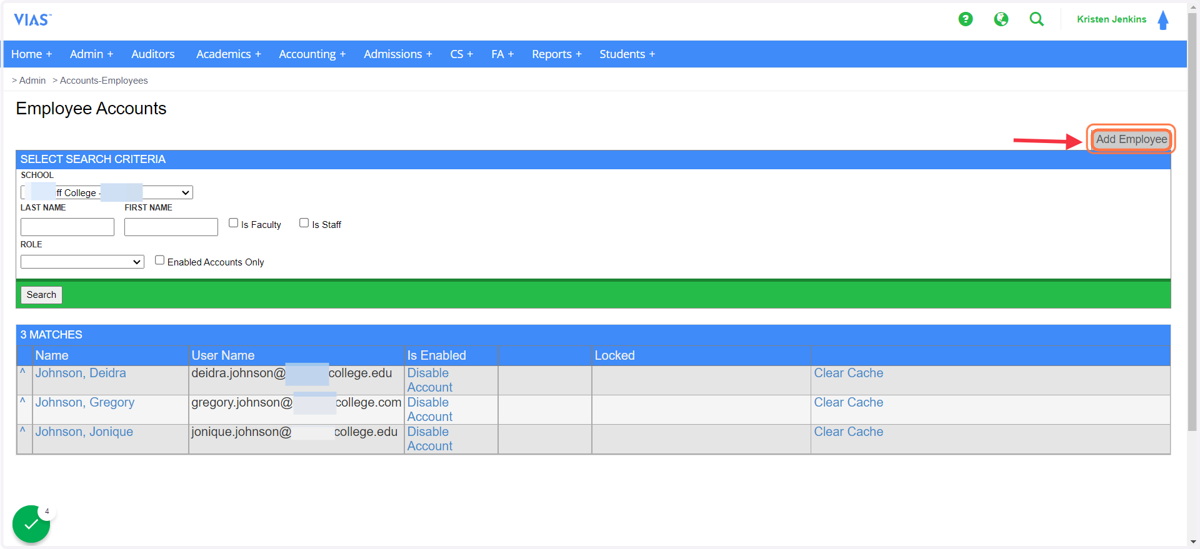1200x549 pixels.
Task: Open the Academics menu
Action: (228, 54)
